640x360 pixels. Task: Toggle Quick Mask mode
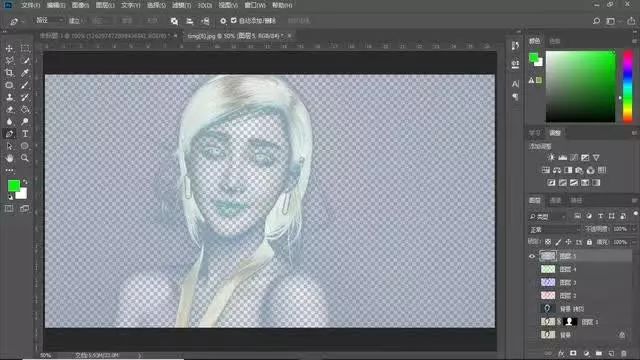click(x=9, y=209)
